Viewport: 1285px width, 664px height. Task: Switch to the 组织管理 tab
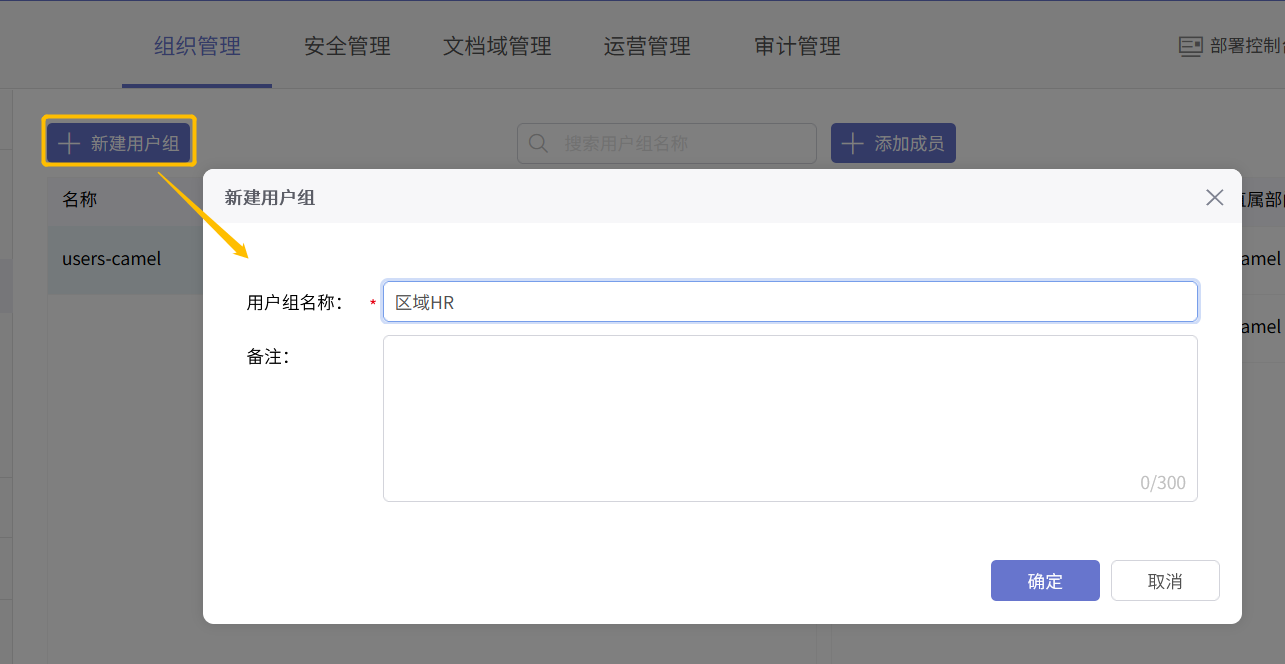coord(197,46)
